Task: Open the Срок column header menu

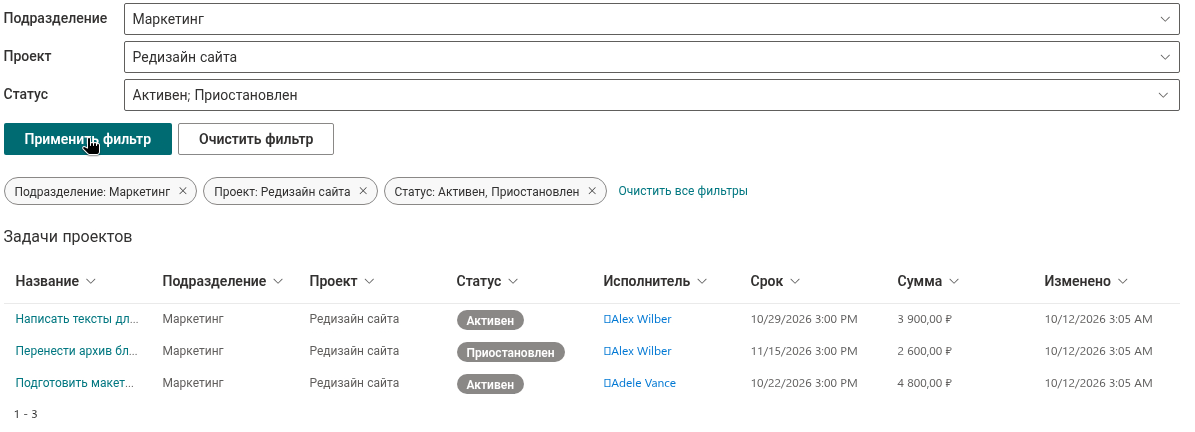Action: (775, 281)
